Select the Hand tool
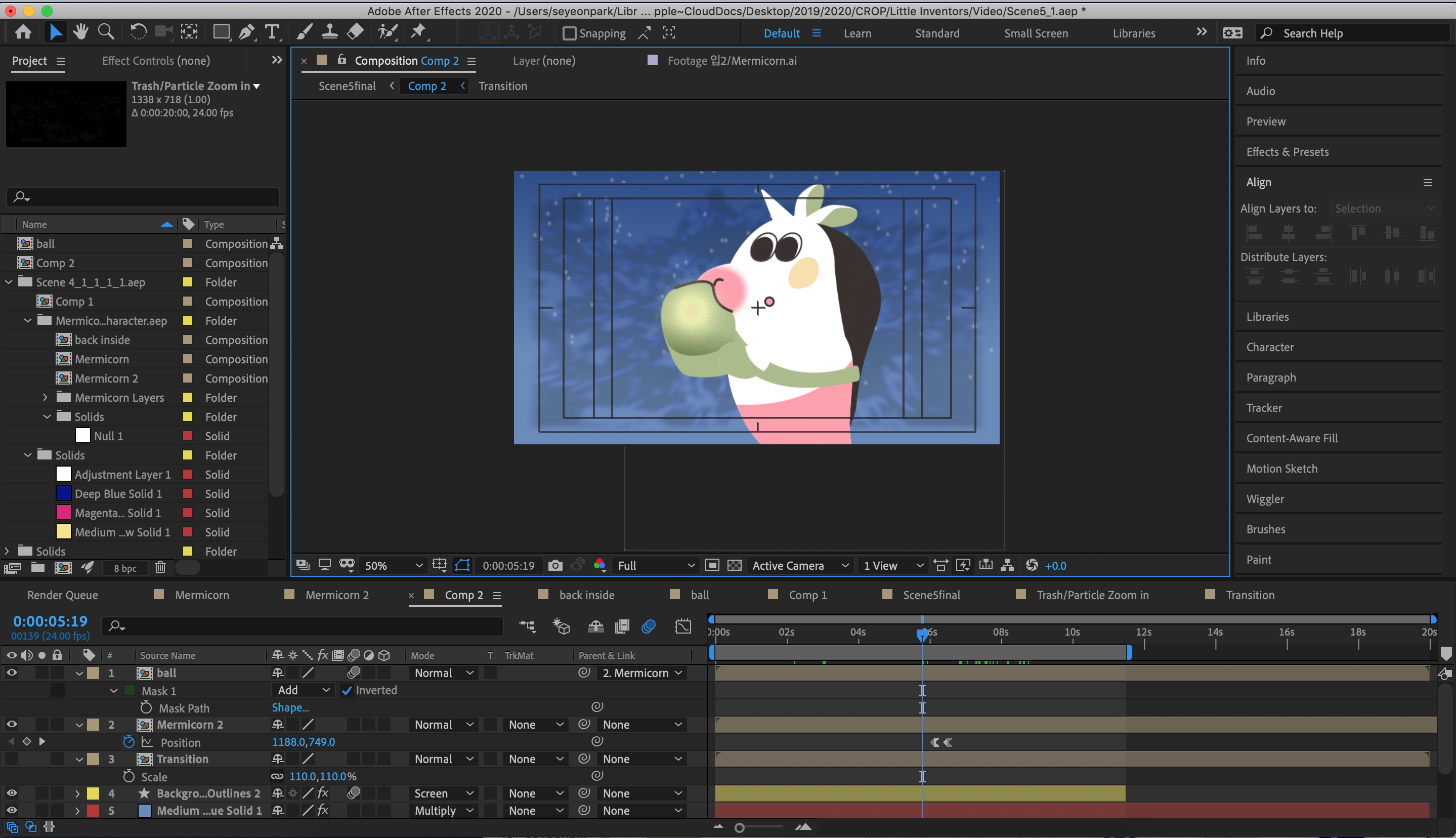1456x838 pixels. click(x=80, y=32)
